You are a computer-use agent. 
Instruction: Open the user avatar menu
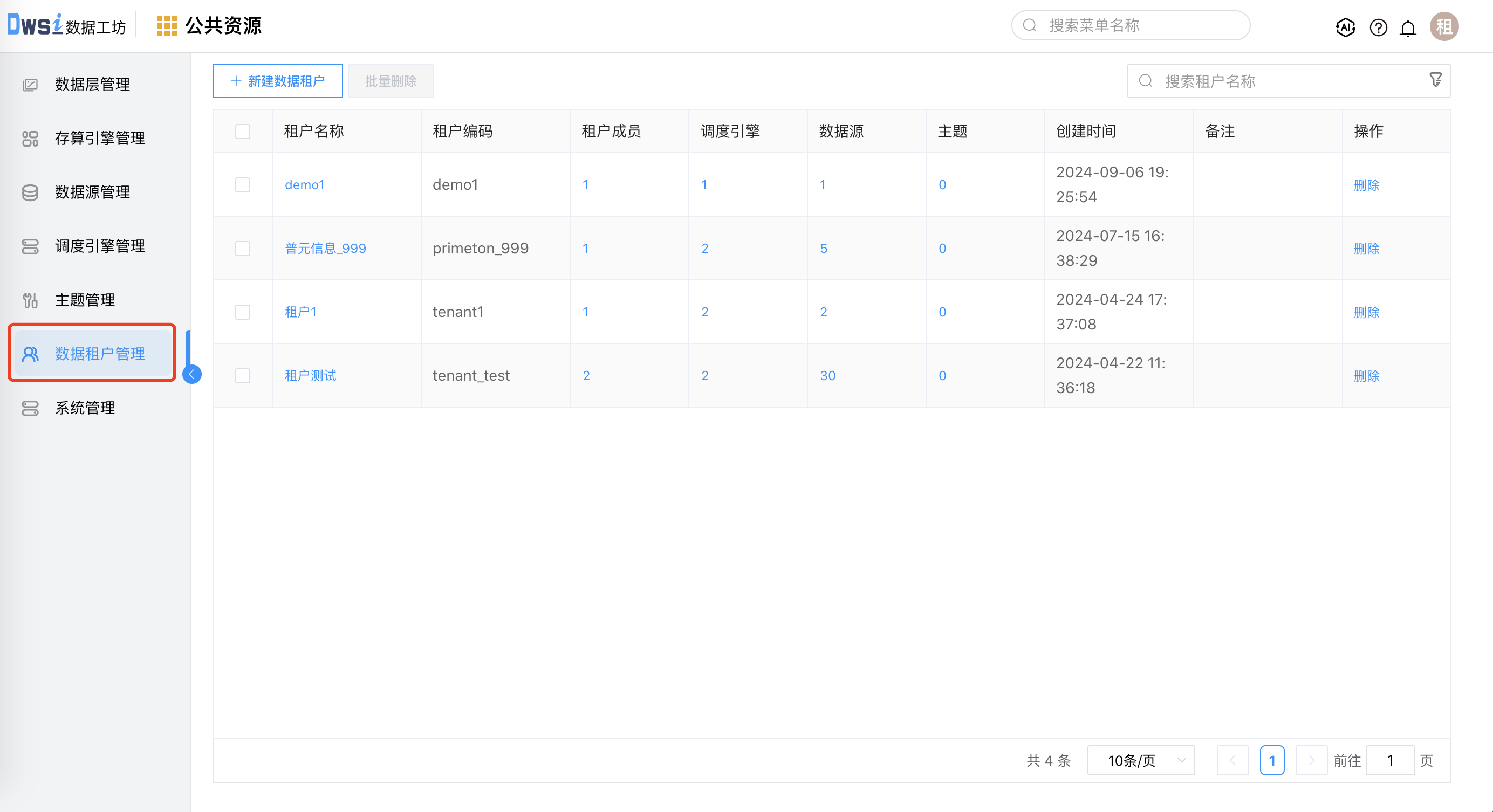(x=1444, y=26)
